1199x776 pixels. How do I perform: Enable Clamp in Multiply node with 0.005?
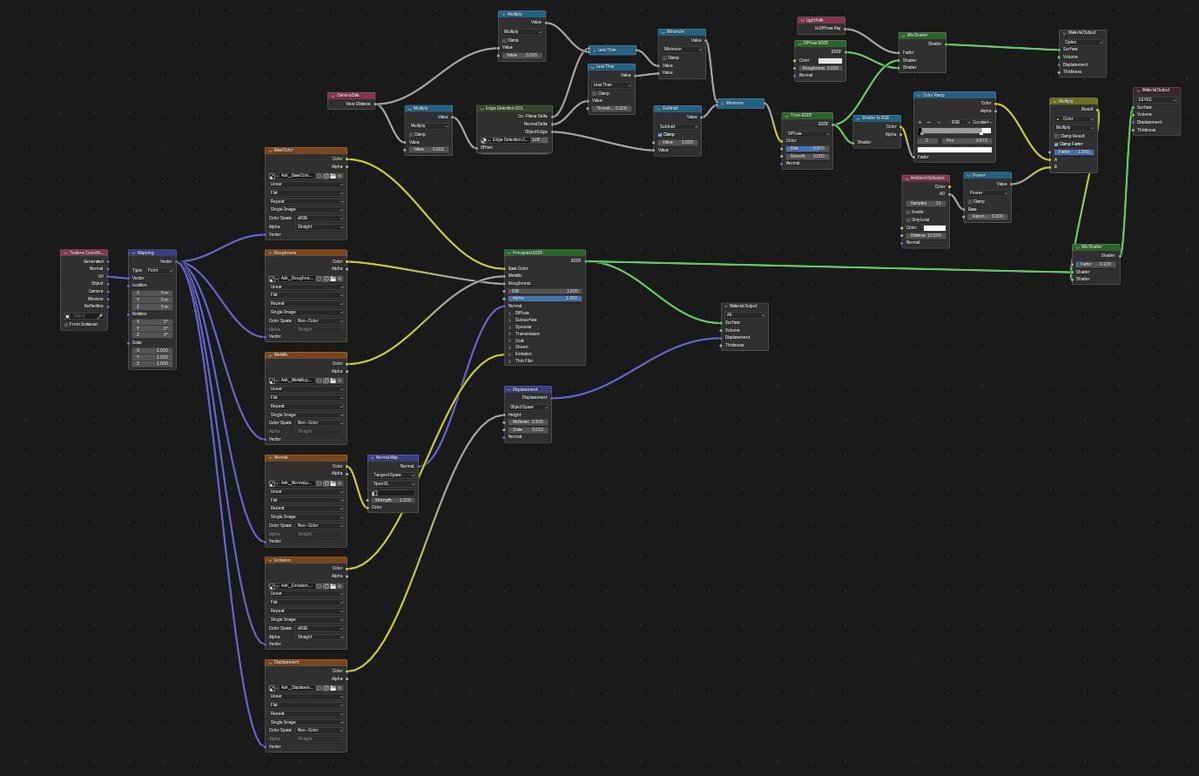click(505, 40)
